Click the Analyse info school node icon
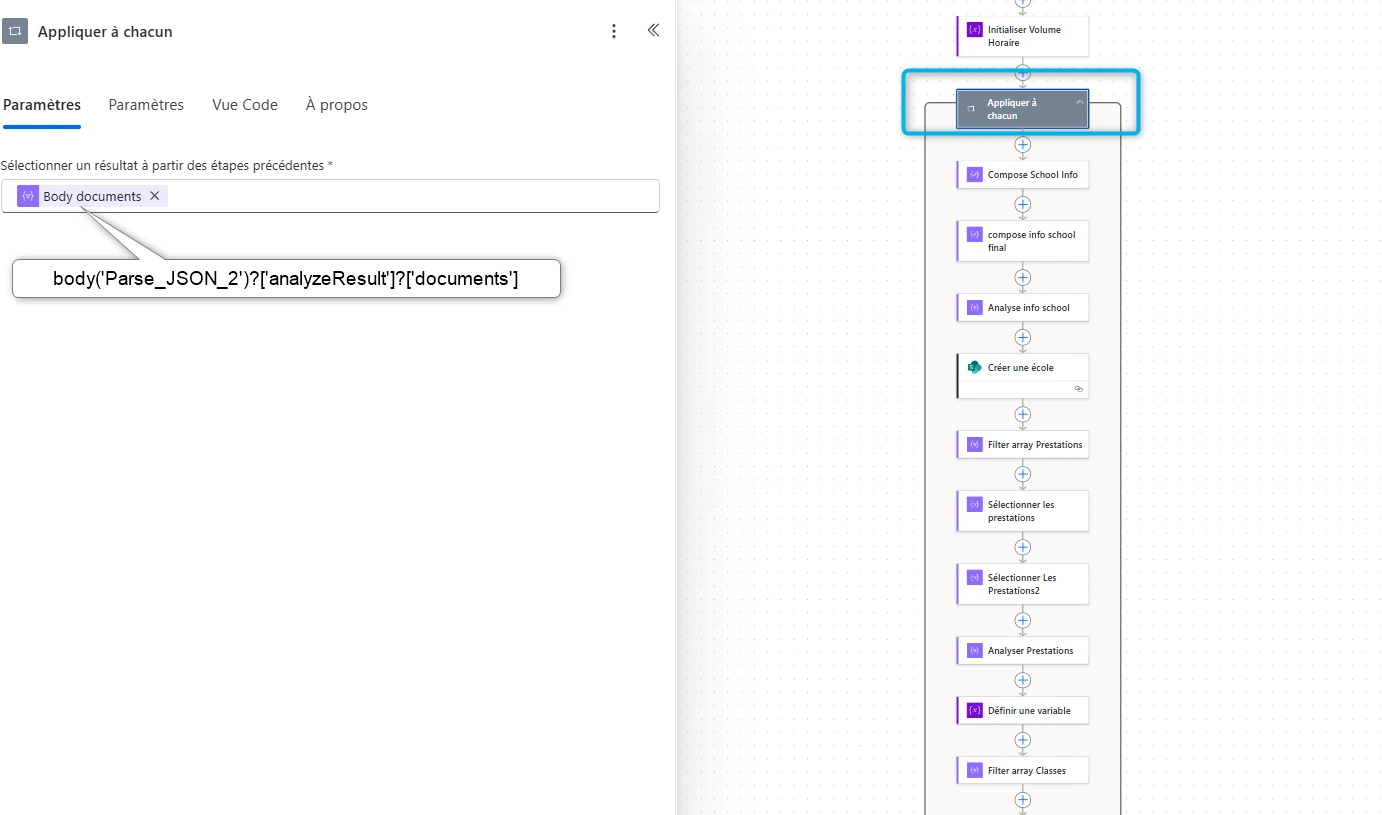 pyautogui.click(x=975, y=307)
